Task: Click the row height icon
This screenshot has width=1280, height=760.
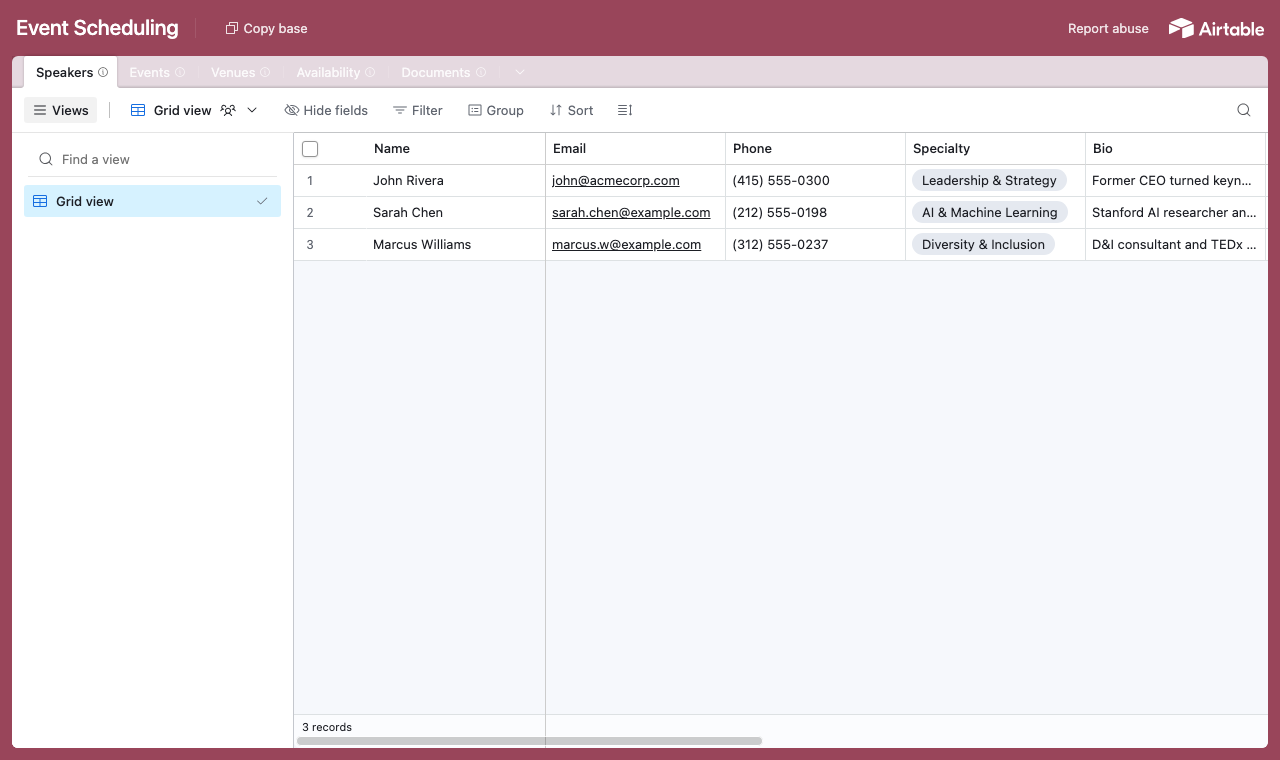Action: click(x=625, y=110)
